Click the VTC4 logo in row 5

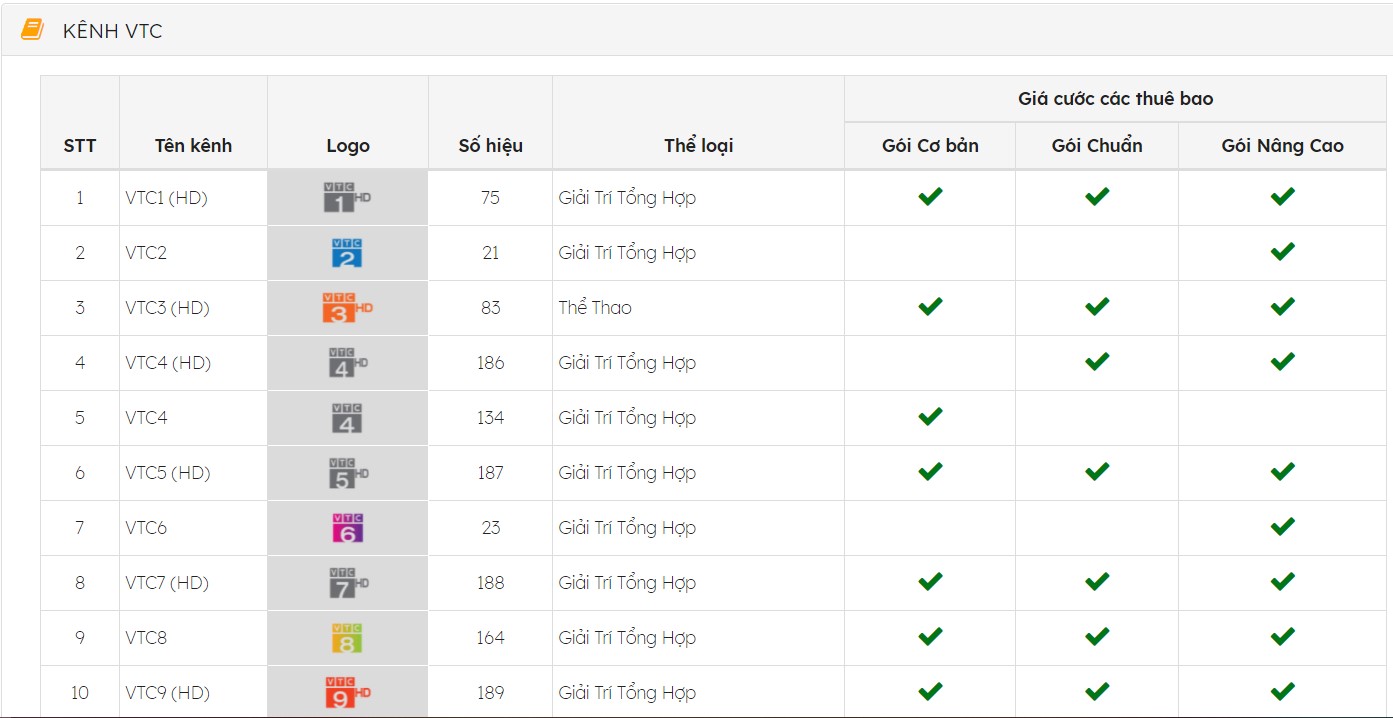click(347, 418)
